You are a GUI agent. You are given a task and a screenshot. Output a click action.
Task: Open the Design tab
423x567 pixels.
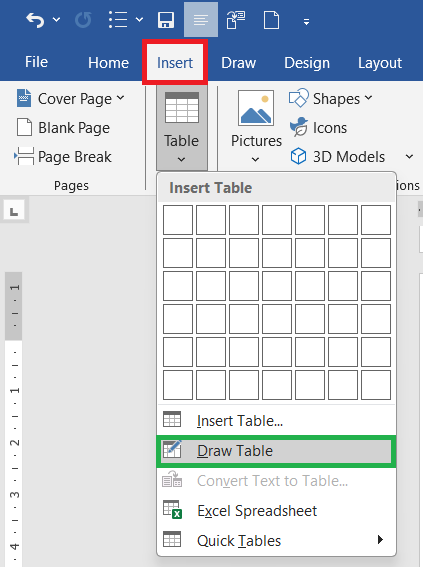[307, 63]
